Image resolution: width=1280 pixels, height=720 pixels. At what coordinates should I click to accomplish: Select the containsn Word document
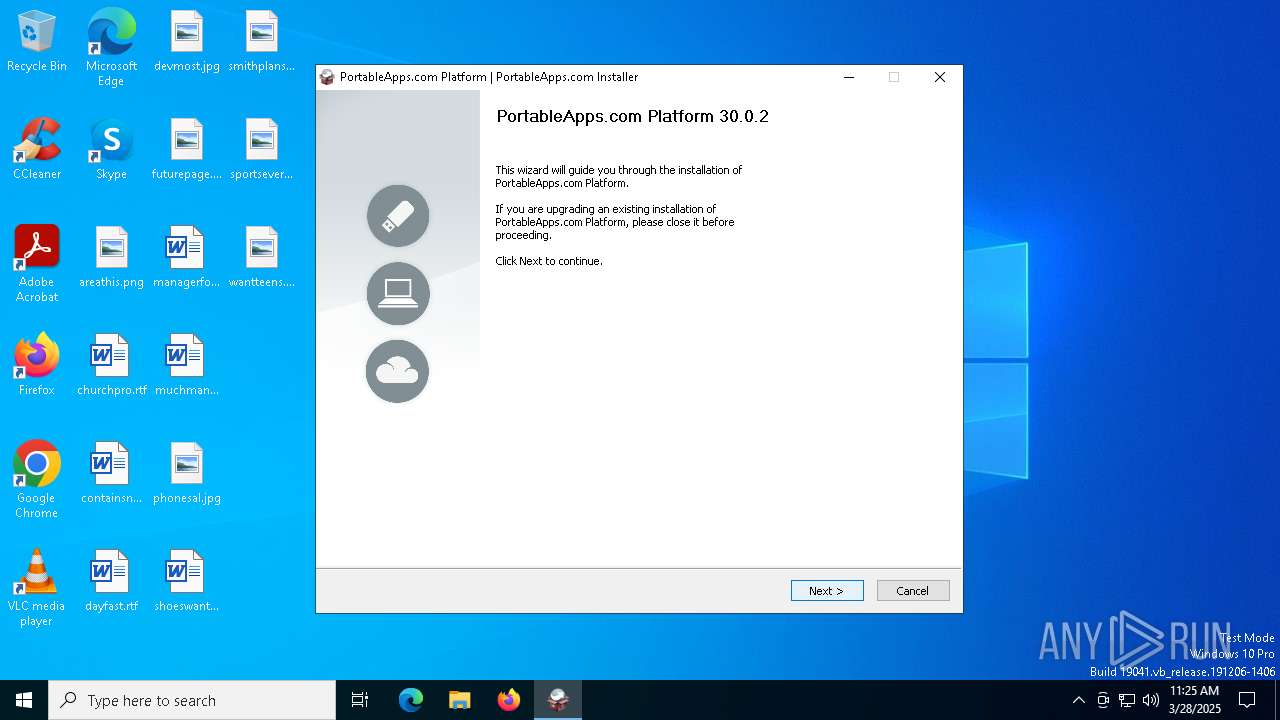click(x=111, y=474)
